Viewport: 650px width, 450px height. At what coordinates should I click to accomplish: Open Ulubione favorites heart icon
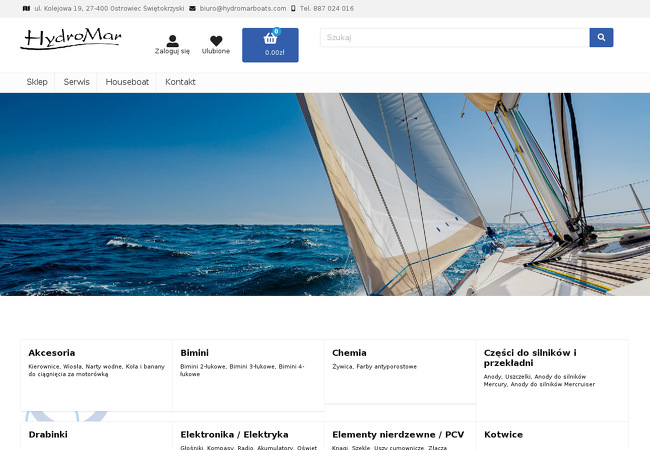pyautogui.click(x=216, y=41)
